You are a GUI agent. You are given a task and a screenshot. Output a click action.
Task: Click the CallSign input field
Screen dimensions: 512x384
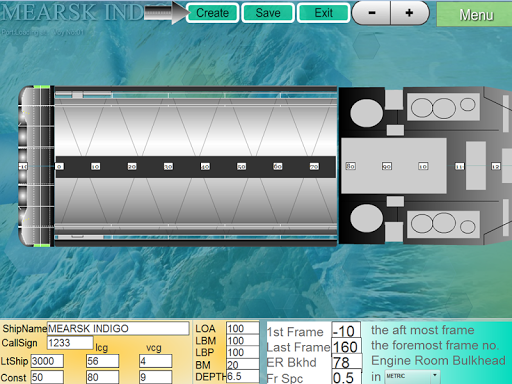point(70,343)
